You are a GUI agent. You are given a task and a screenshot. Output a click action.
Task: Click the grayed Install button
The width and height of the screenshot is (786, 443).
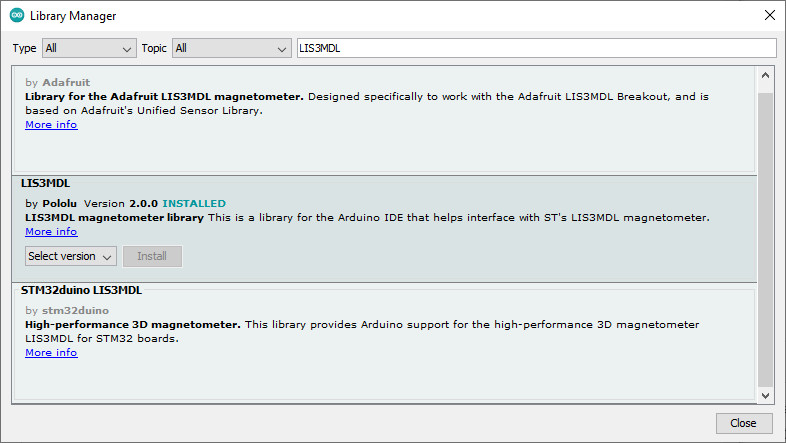point(152,256)
